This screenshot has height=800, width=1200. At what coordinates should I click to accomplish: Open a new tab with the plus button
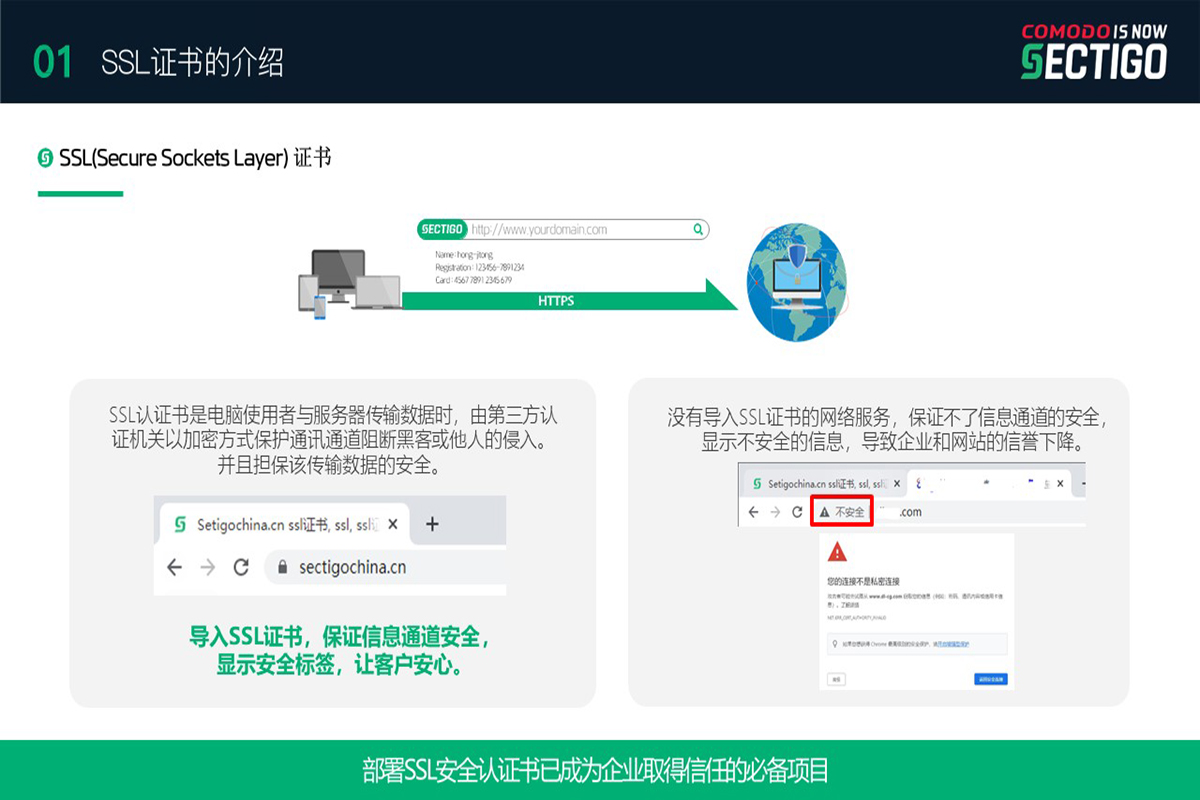[432, 524]
